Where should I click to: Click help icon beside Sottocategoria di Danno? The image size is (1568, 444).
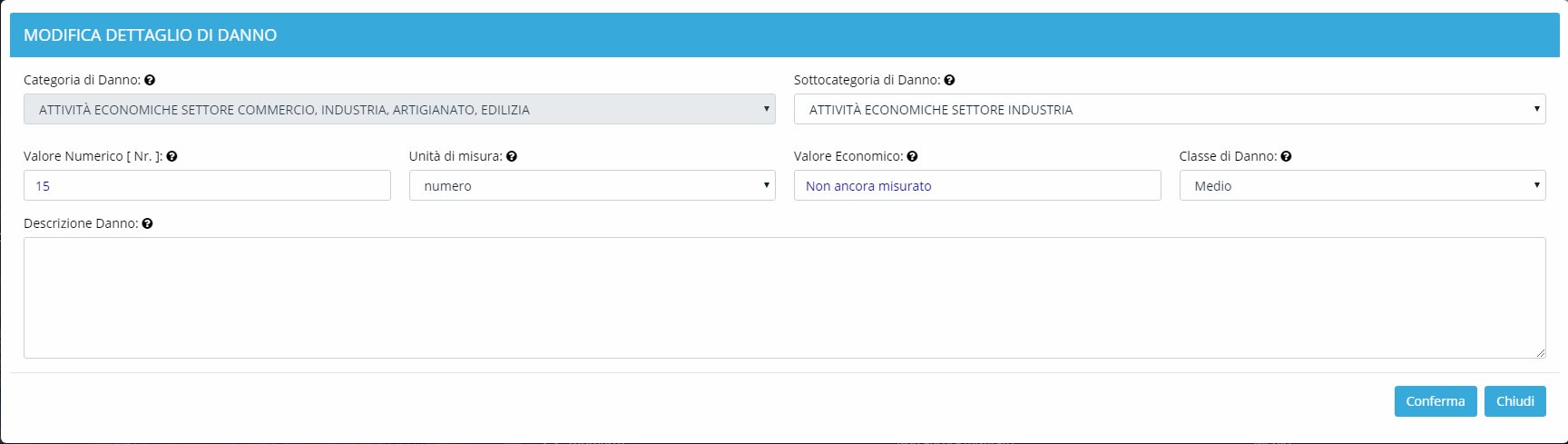click(949, 80)
